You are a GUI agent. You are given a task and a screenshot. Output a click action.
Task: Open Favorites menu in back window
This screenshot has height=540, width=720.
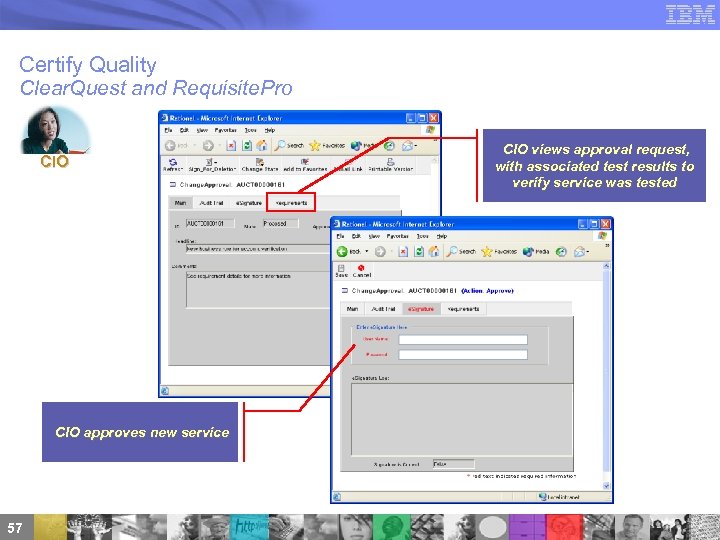tap(225, 130)
